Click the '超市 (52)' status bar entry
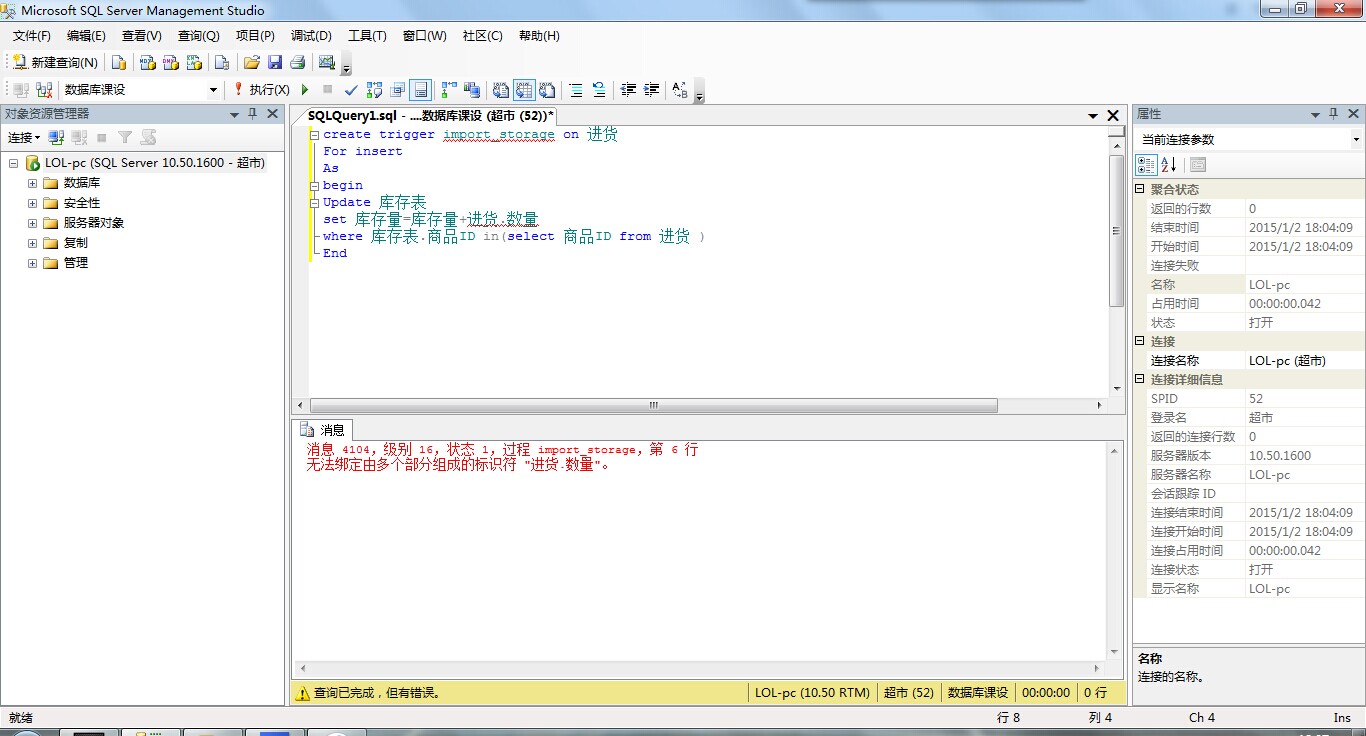Viewport: 1366px width, 736px height. (x=908, y=692)
